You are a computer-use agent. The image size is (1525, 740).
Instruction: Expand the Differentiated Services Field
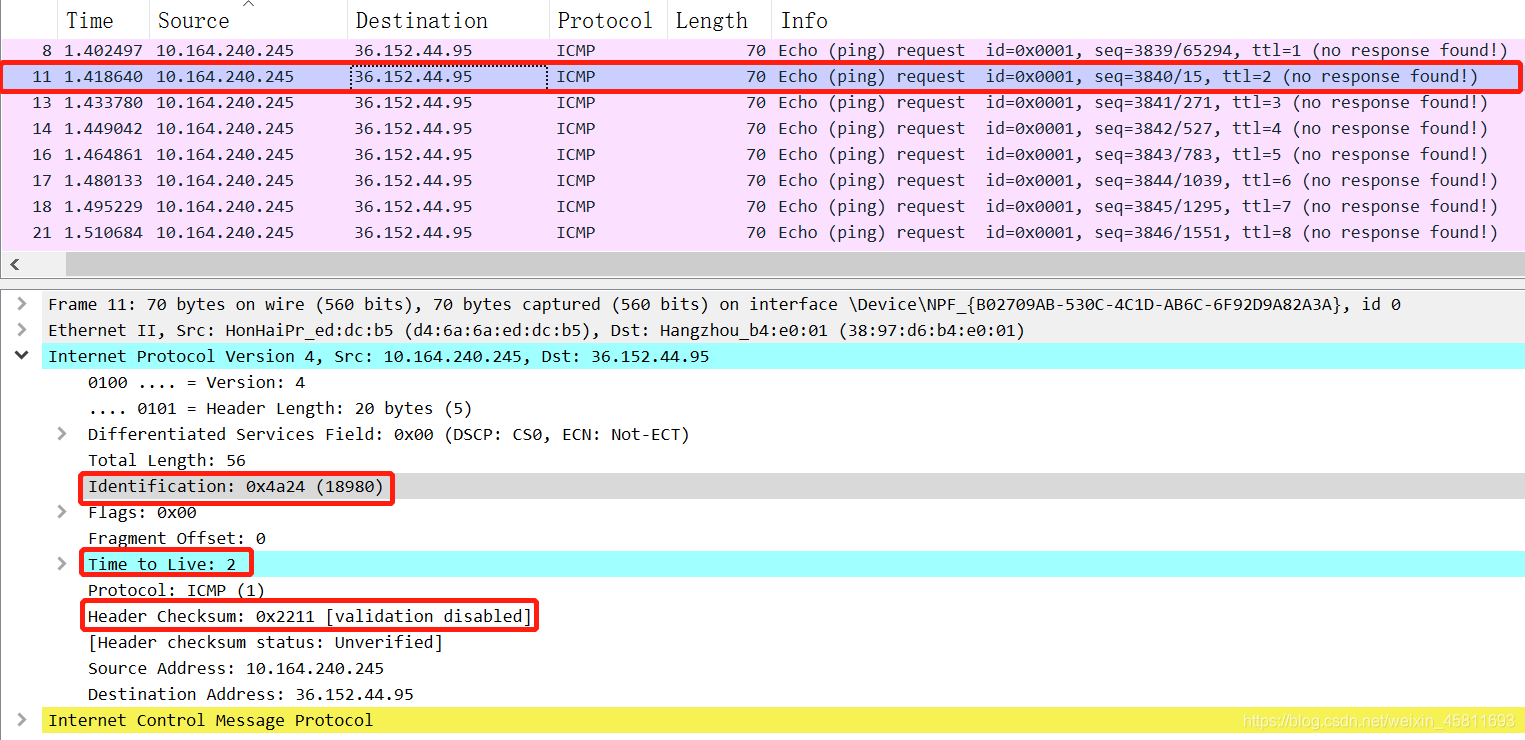[61, 434]
